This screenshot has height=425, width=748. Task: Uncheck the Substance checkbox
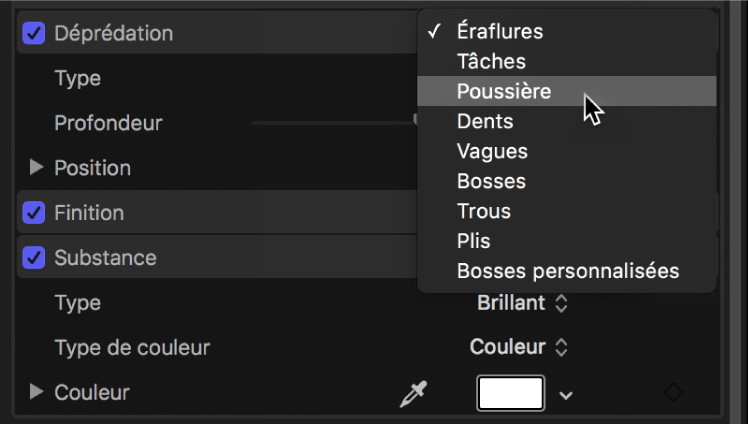click(x=34, y=258)
